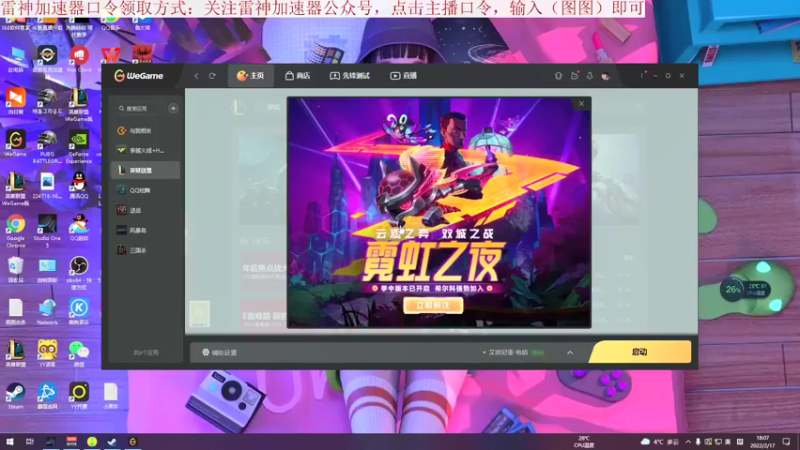Open the 向日葵 desktop shortcut
800x450 pixels.
pyautogui.click(x=16, y=101)
